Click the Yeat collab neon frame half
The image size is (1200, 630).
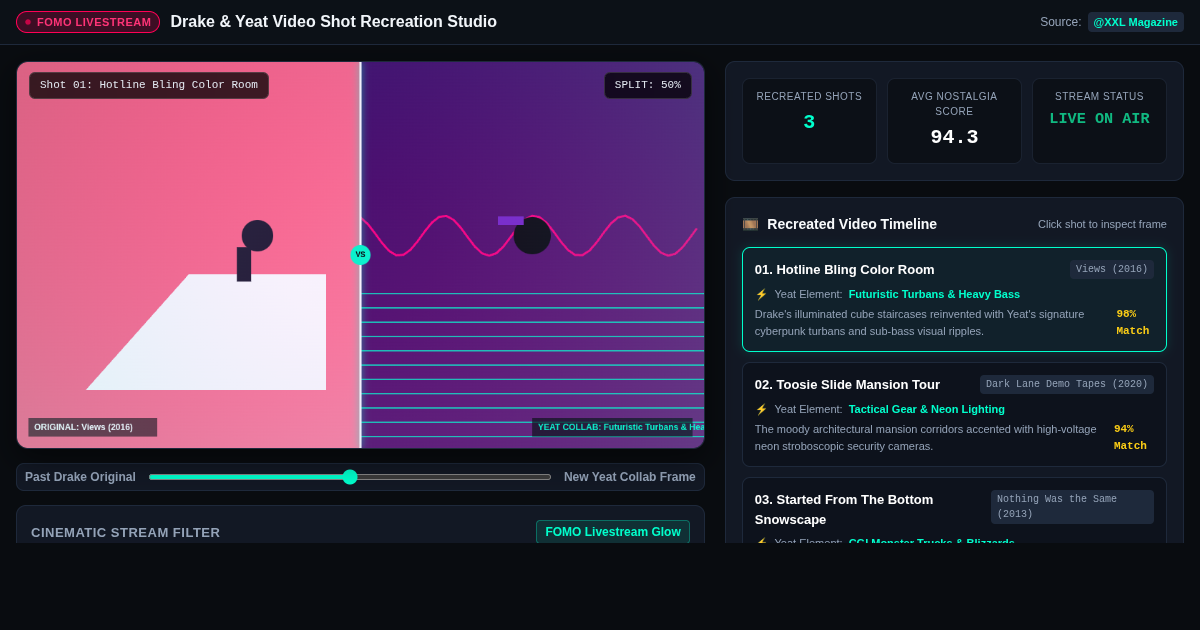click(x=533, y=255)
